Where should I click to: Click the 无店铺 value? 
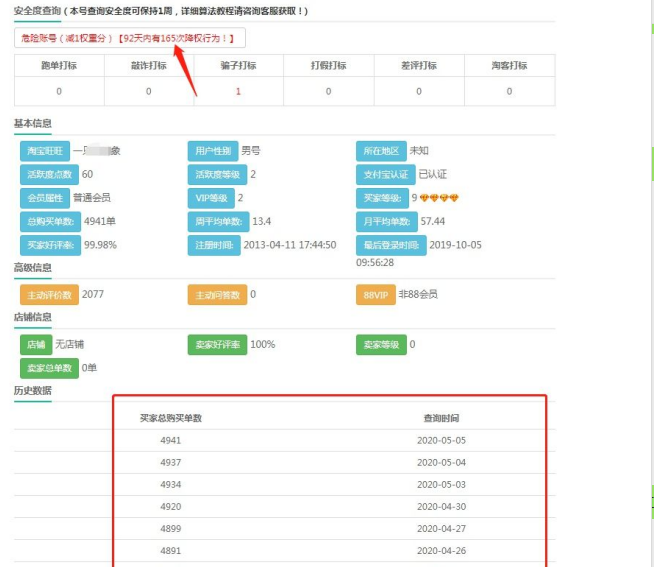pyautogui.click(x=70, y=345)
